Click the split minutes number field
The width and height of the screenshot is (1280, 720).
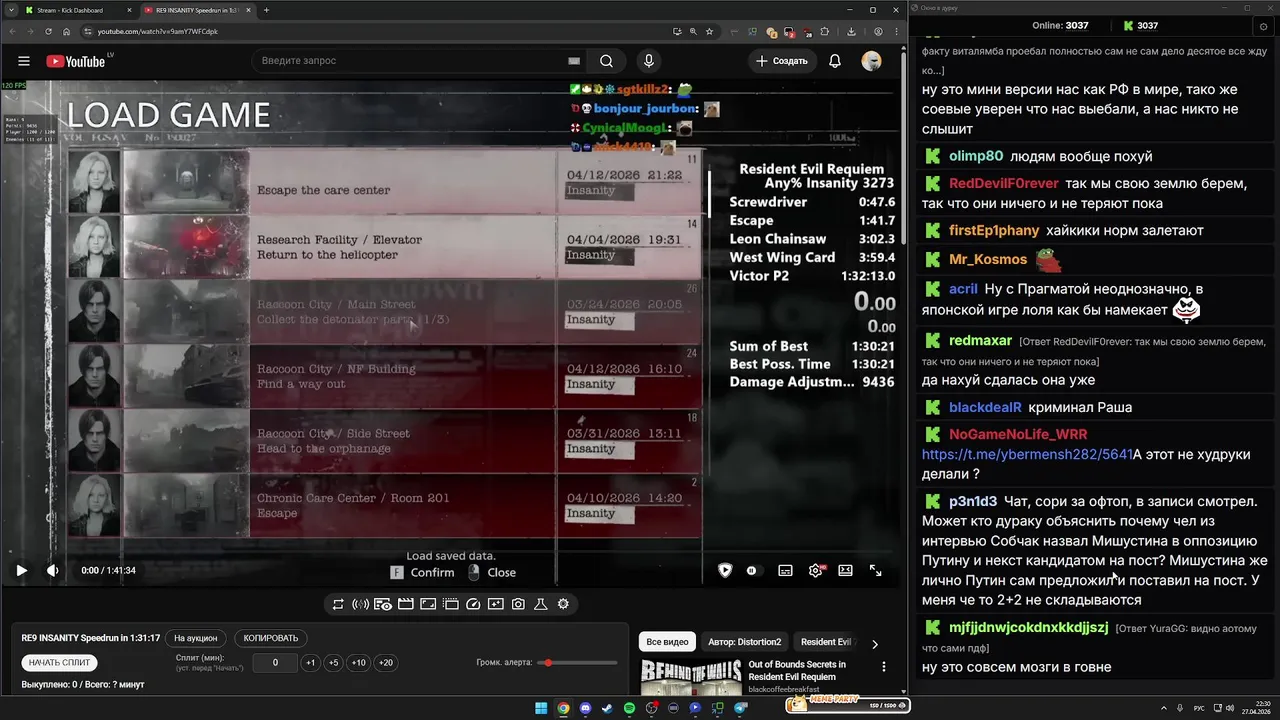click(275, 662)
